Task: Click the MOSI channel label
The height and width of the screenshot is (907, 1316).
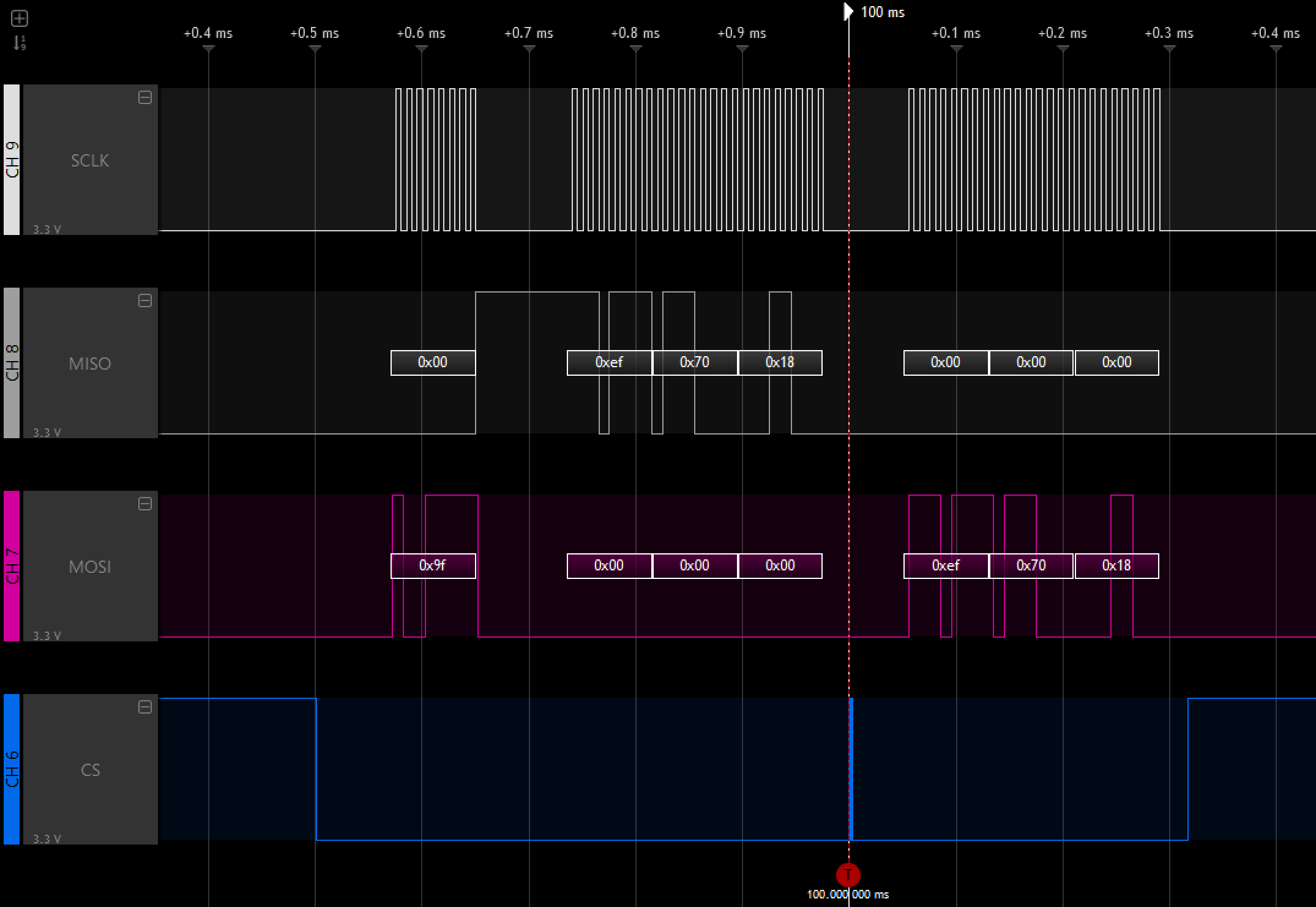Action: (x=90, y=567)
